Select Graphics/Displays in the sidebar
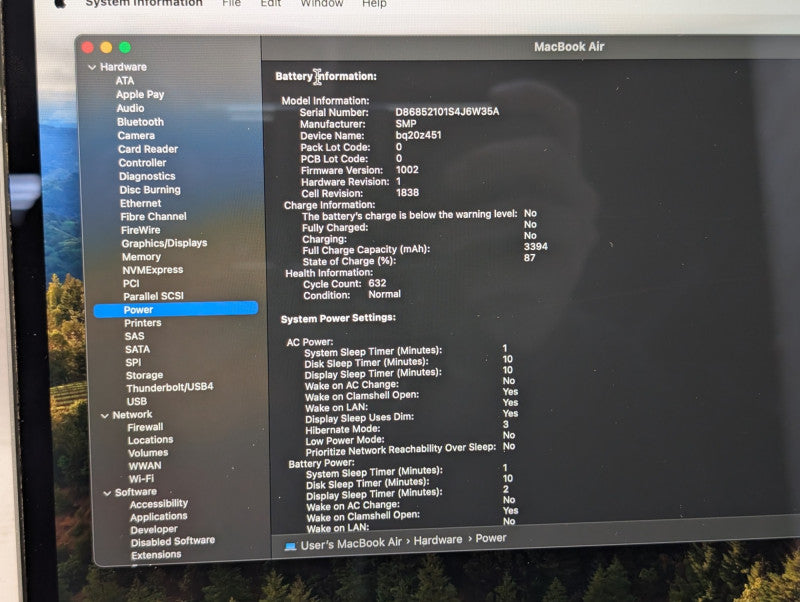Screen dimensions: 800x602 point(164,243)
